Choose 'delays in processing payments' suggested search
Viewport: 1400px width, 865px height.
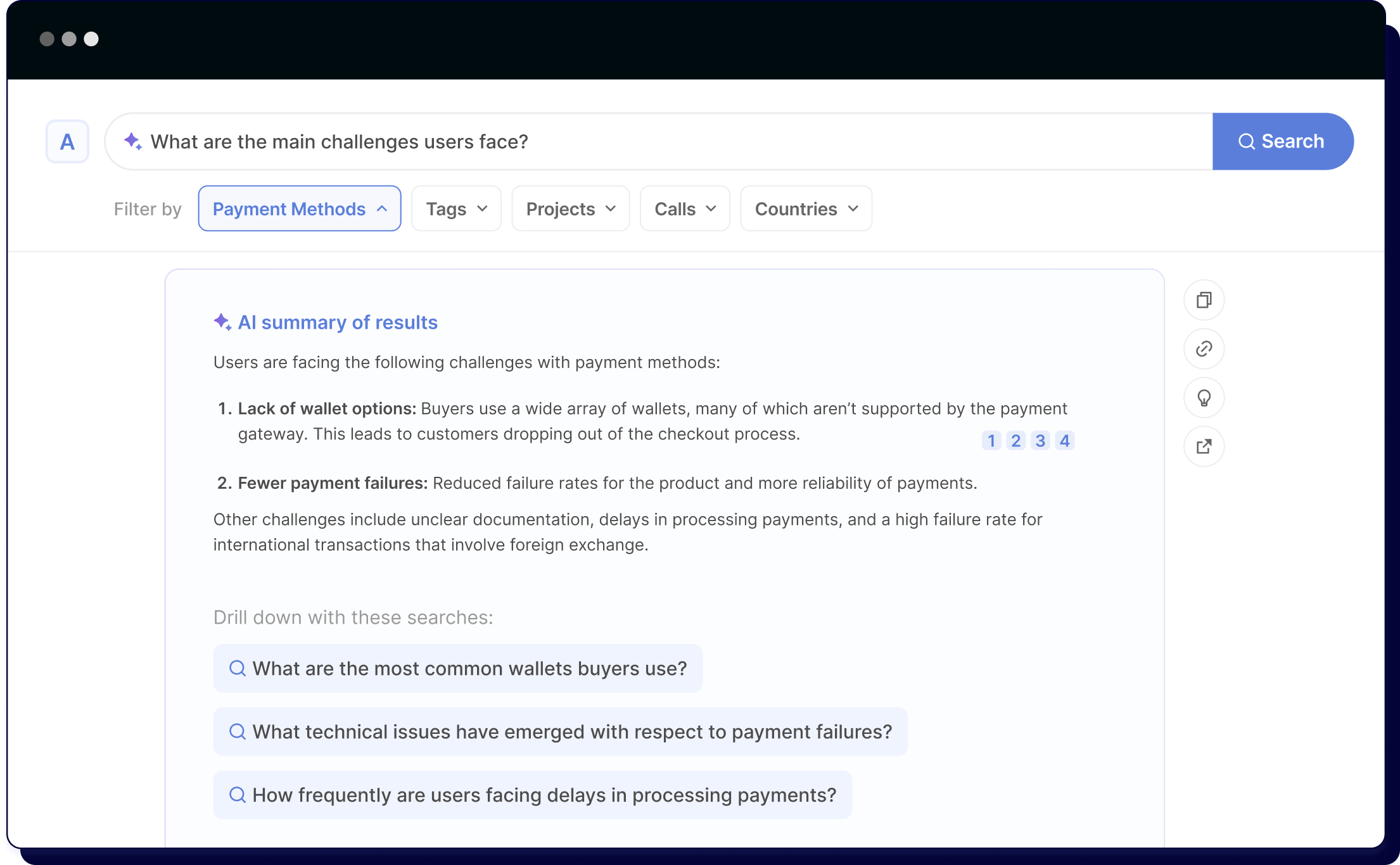point(532,795)
